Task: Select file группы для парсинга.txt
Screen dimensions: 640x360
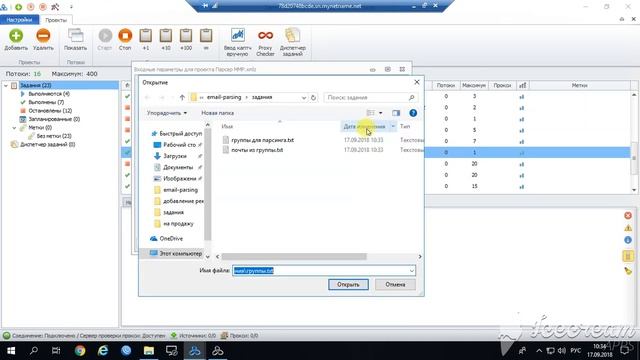Action: coord(262,140)
